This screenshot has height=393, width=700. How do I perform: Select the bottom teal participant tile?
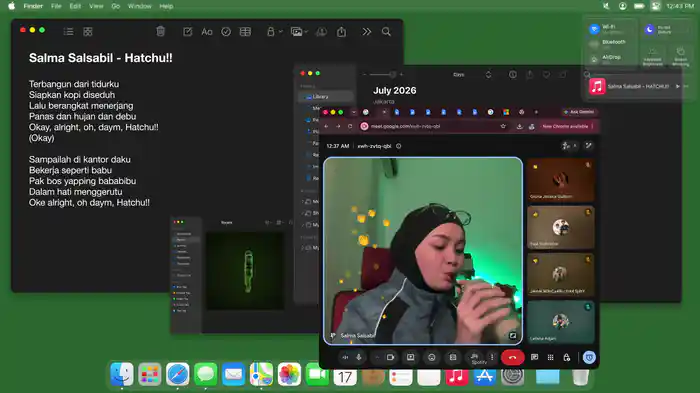coord(561,322)
